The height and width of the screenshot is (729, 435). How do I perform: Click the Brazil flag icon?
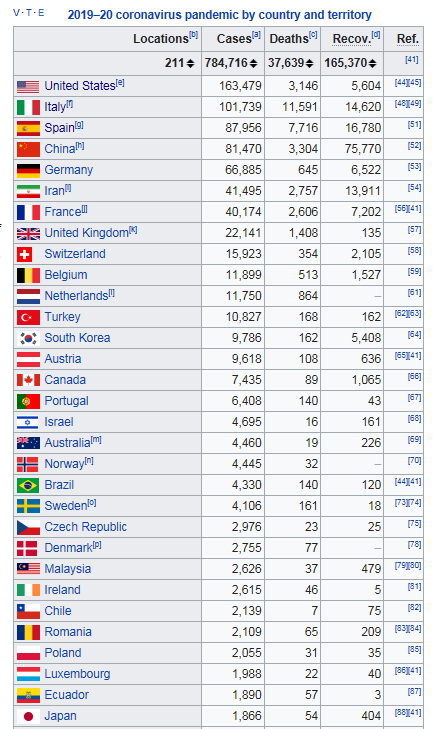coord(28,485)
